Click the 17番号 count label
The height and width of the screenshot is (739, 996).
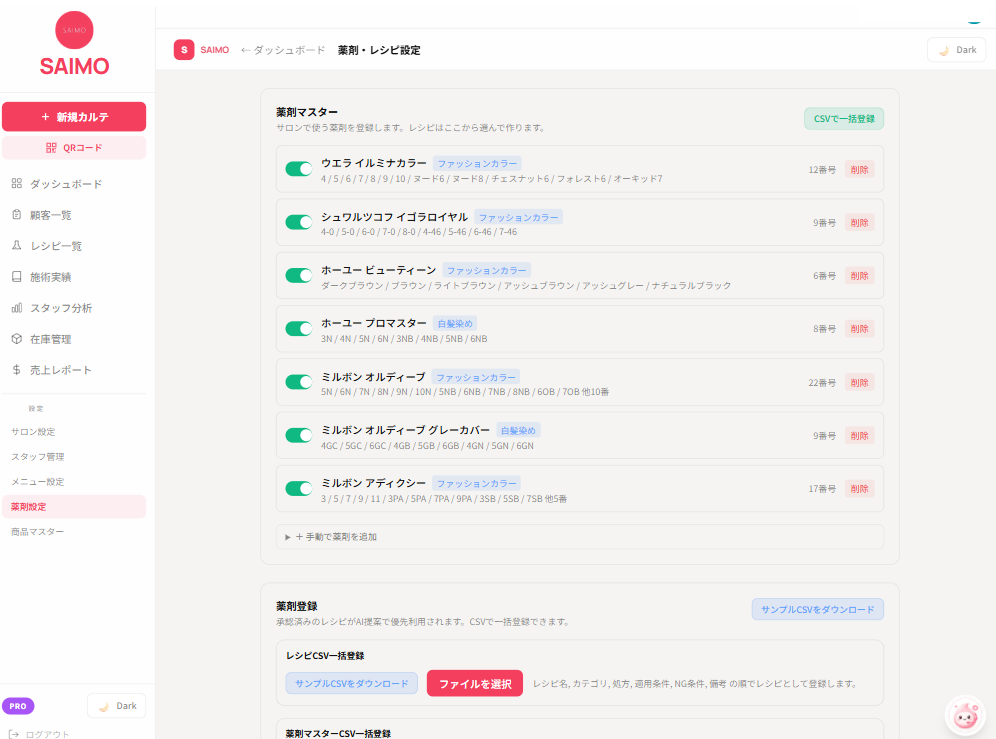pyautogui.click(x=822, y=489)
